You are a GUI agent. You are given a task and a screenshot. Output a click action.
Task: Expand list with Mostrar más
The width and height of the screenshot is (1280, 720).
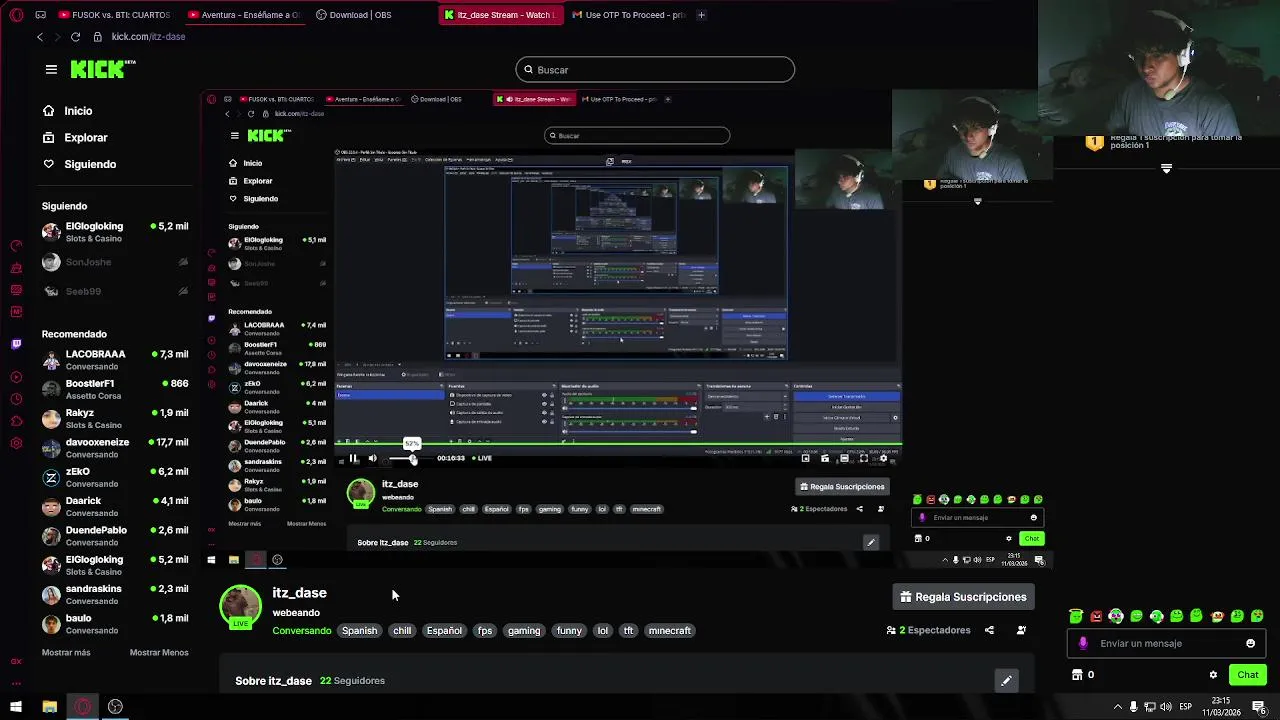pos(66,653)
